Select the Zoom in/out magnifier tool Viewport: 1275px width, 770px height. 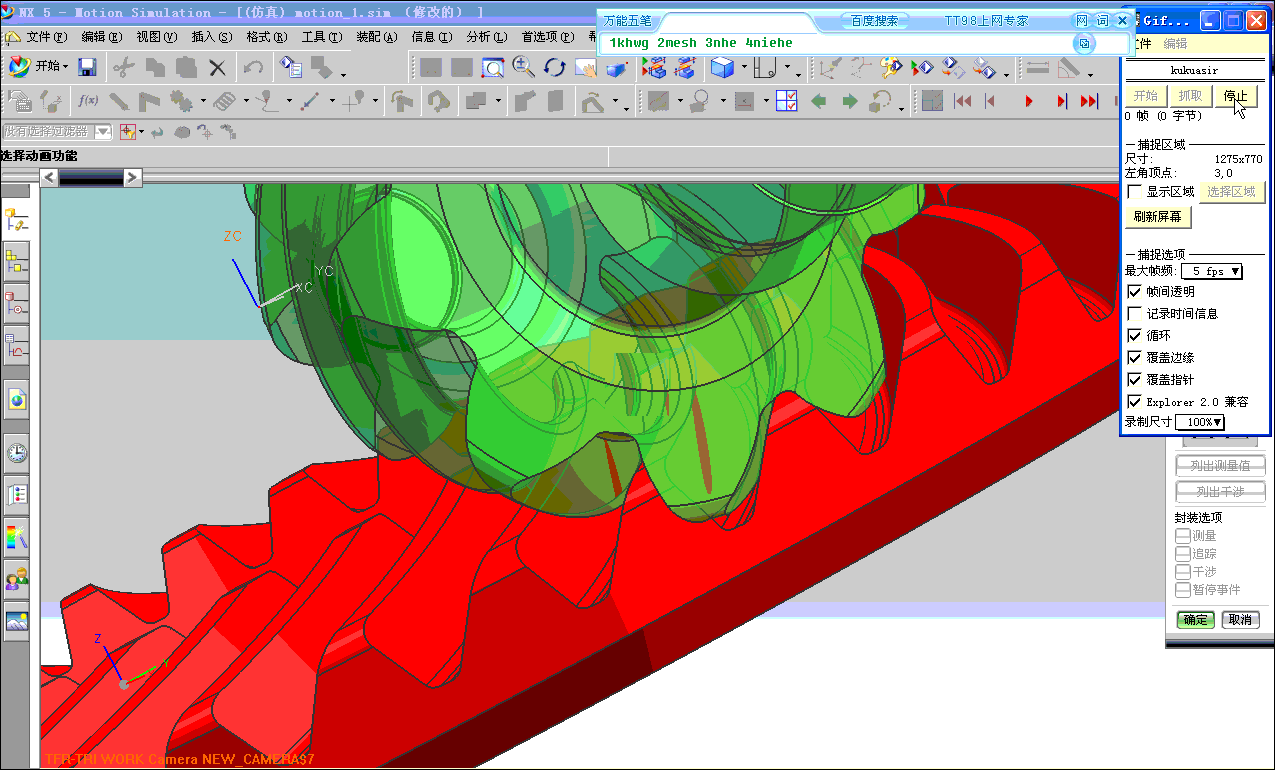coord(523,67)
